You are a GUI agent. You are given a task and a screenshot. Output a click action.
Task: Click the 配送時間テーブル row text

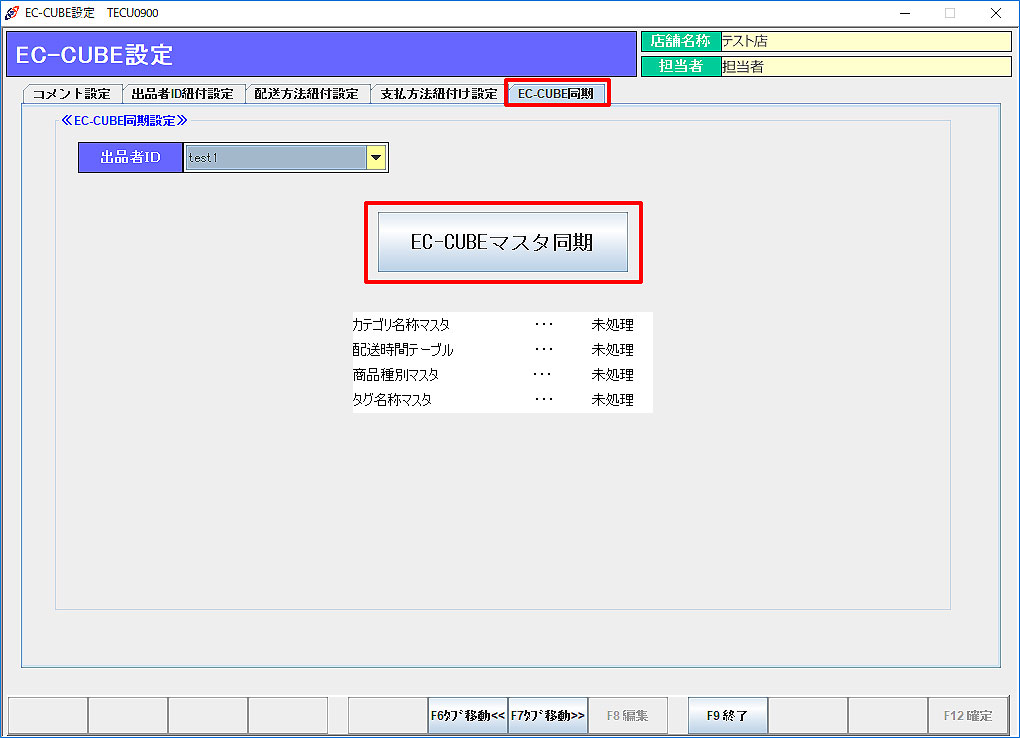tap(403, 349)
